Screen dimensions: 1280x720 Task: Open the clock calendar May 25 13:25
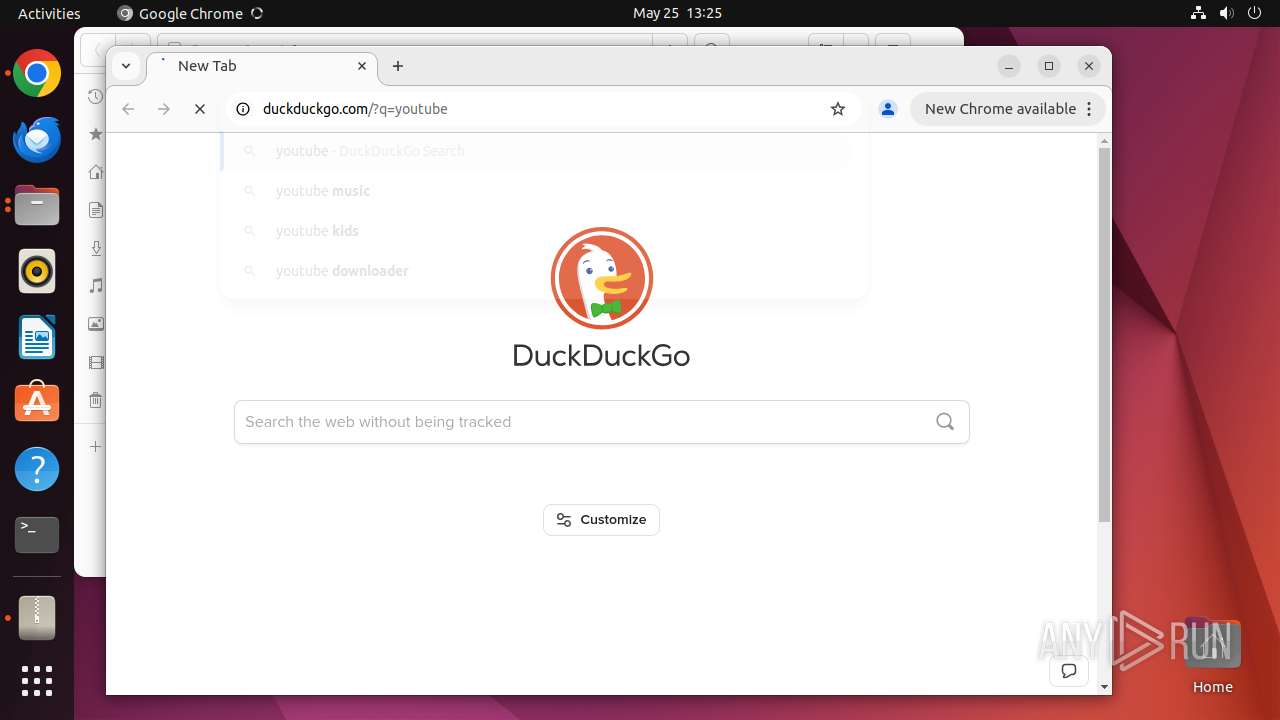pyautogui.click(x=677, y=13)
